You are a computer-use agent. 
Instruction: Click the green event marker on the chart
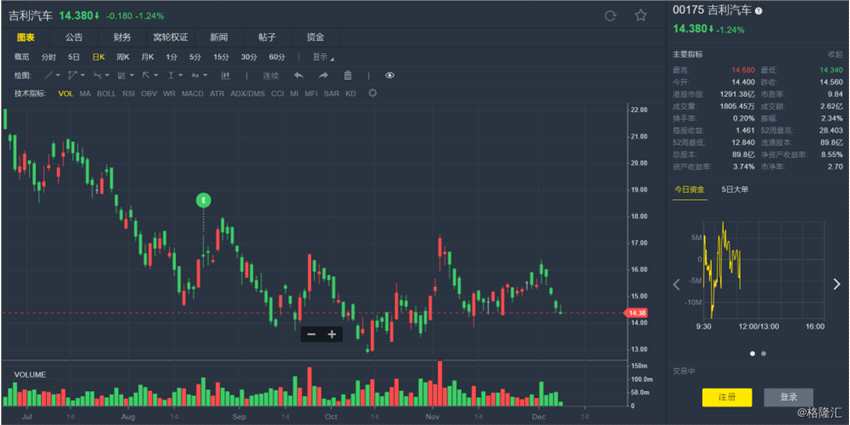tap(203, 201)
